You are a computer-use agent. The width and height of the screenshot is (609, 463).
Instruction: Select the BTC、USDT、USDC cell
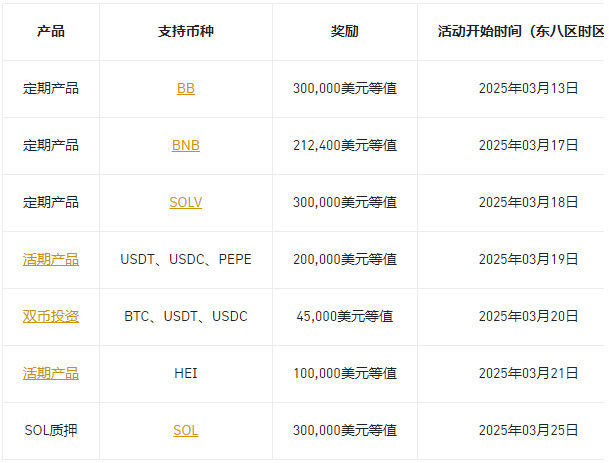186,316
